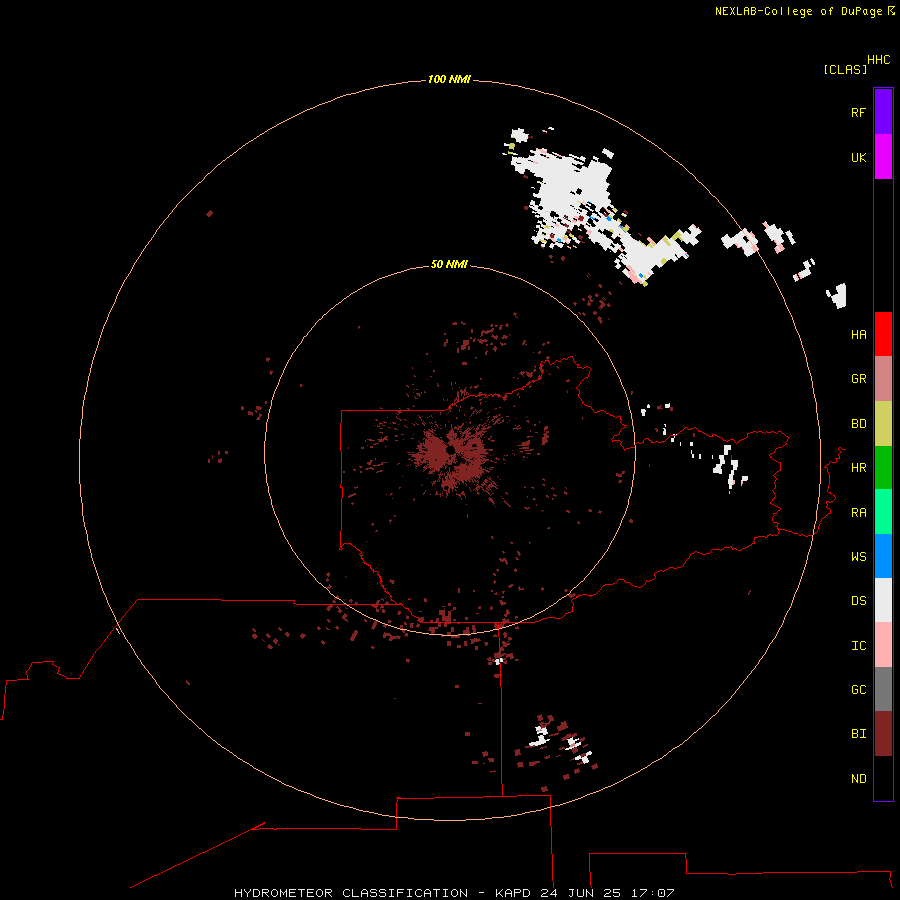Select the GC gray legend swatch

click(x=883, y=689)
